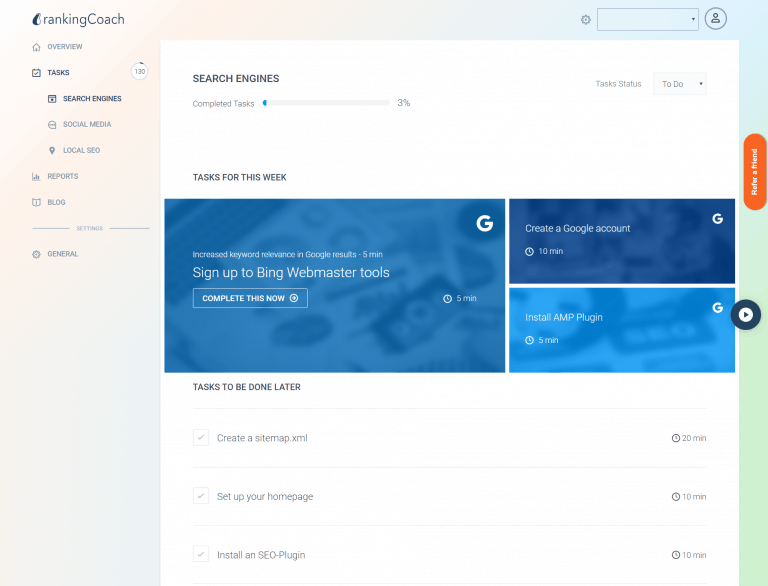This screenshot has width=768, height=586.
Task: Check the Install an SEO-Plugin task
Action: [201, 554]
